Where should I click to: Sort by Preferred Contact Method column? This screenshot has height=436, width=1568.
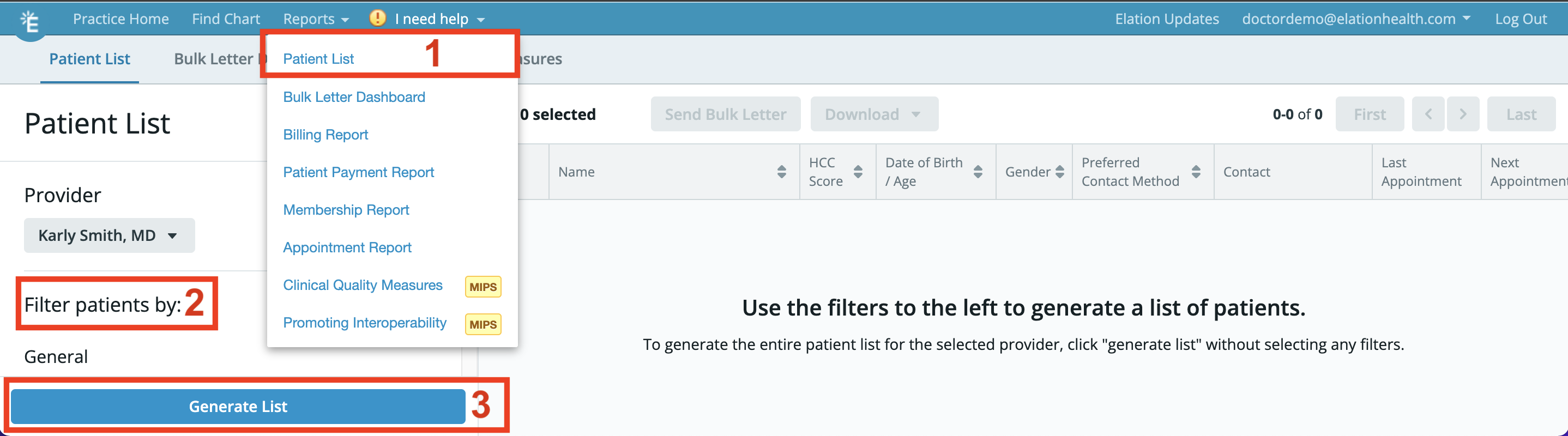pos(1197,172)
